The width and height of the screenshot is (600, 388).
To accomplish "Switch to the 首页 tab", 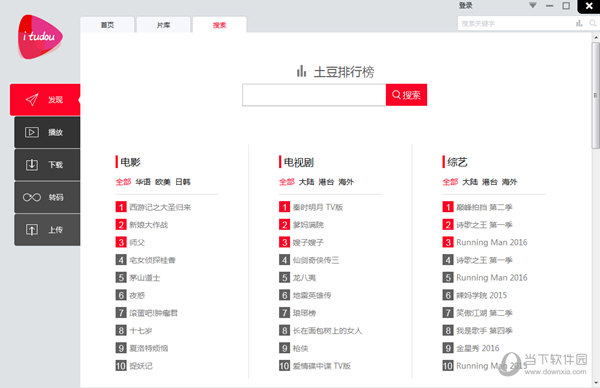I will coord(107,25).
